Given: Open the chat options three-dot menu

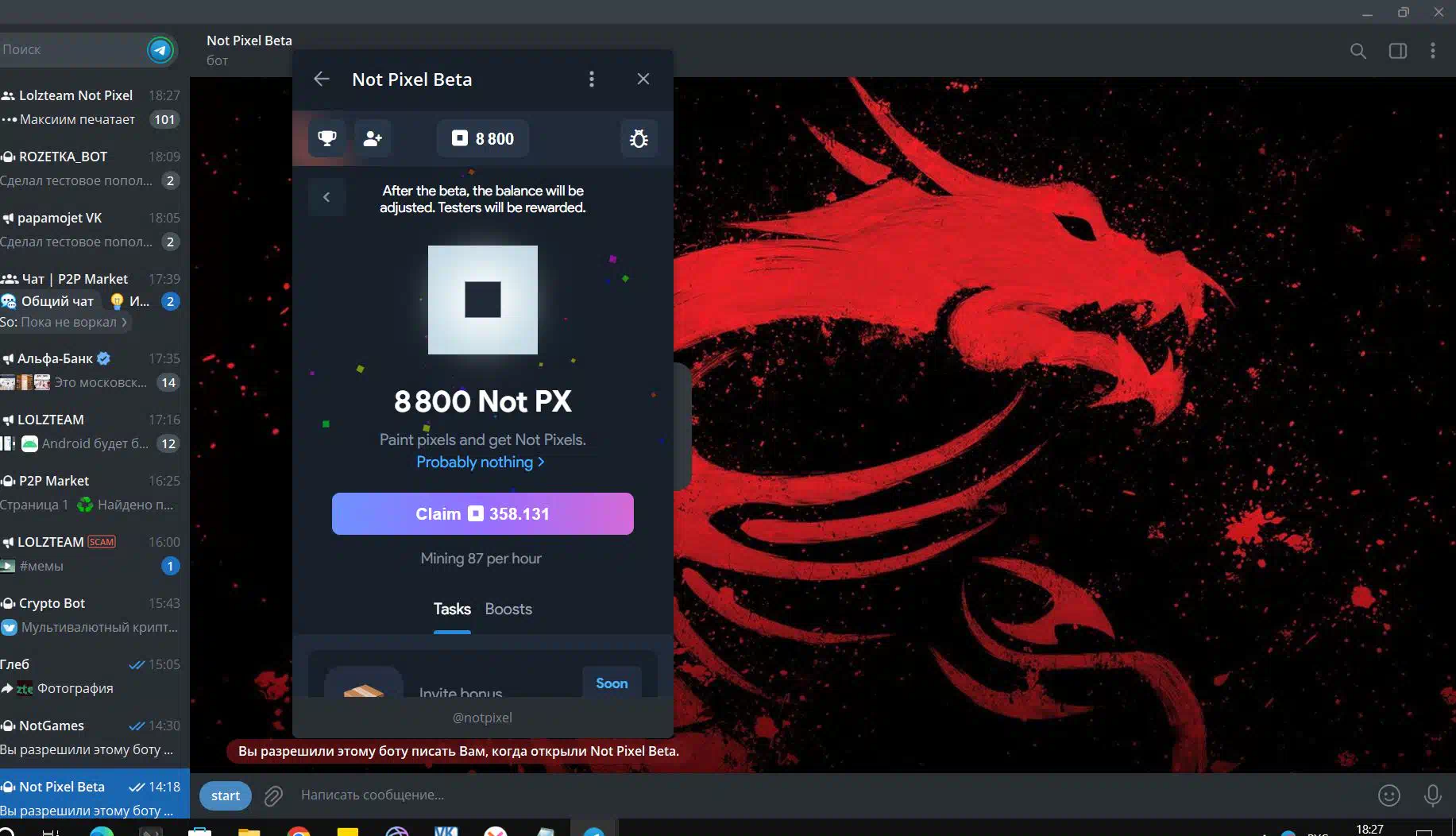Looking at the screenshot, I should pos(1433,51).
